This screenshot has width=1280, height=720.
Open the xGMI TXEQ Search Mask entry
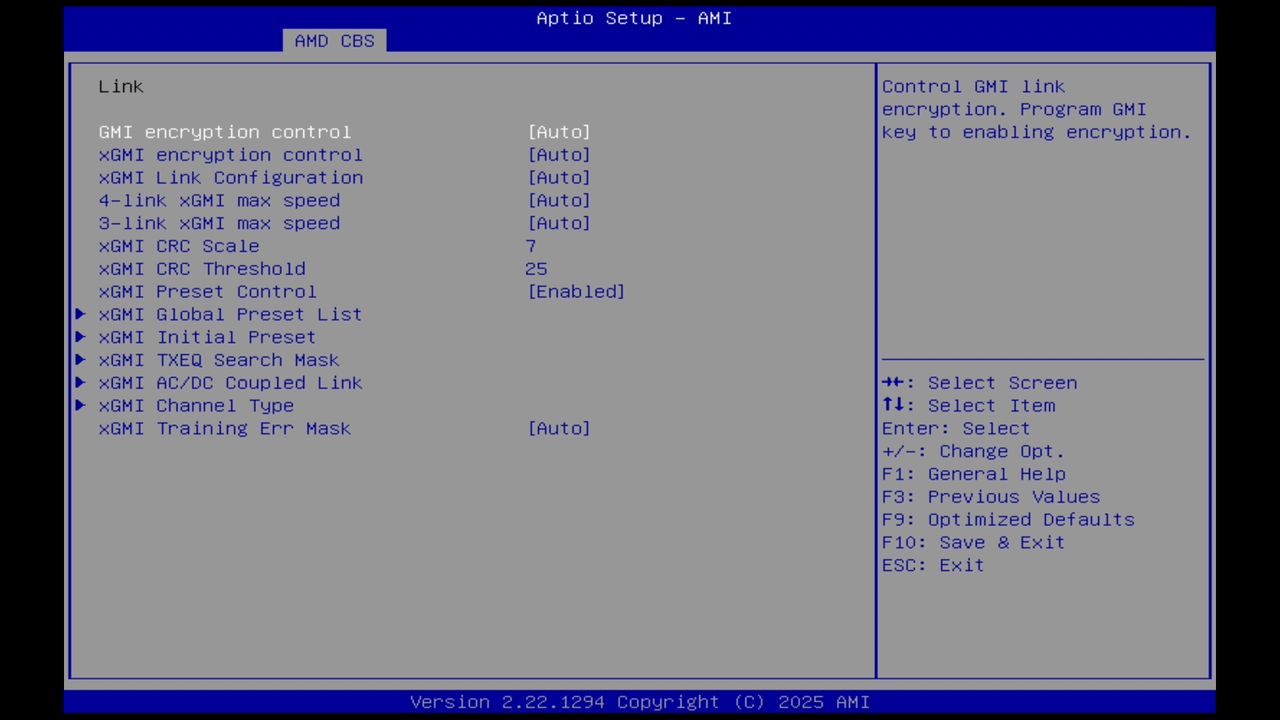click(x=218, y=360)
